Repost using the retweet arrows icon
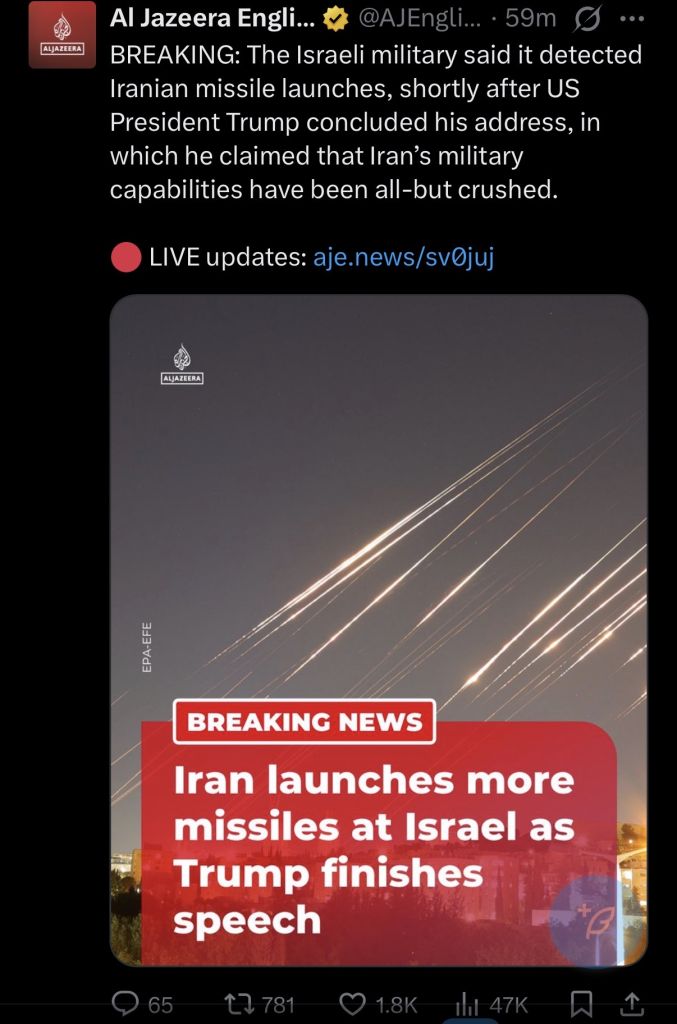This screenshot has width=677, height=1024. click(x=239, y=1003)
